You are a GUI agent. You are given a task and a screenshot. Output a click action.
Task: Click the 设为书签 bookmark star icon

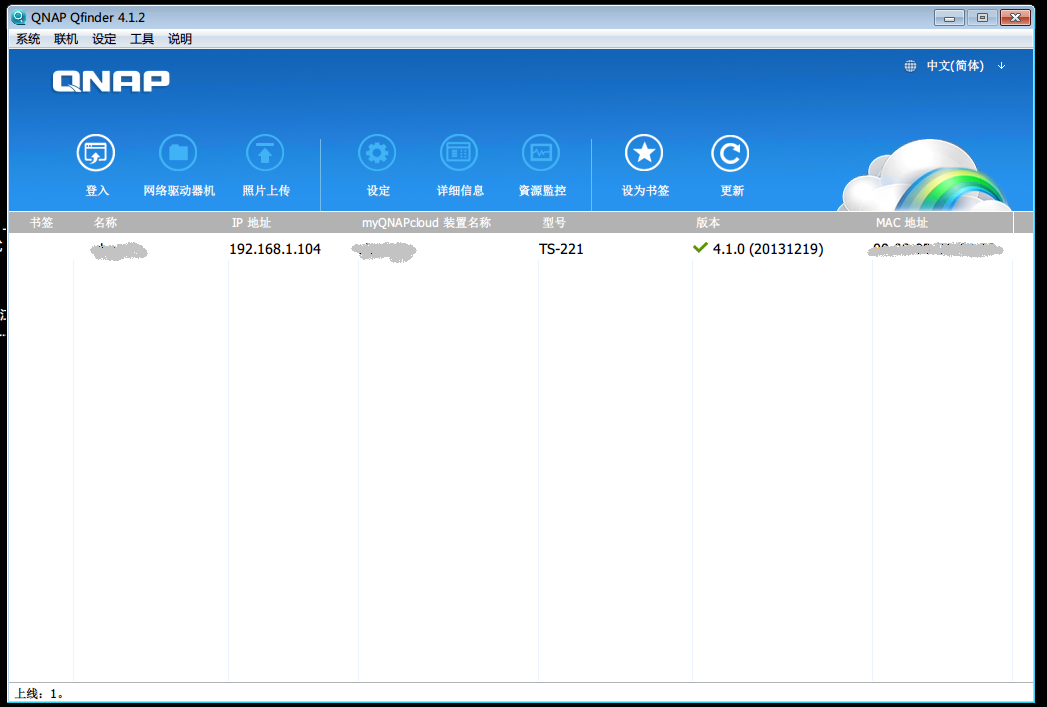(x=644, y=153)
